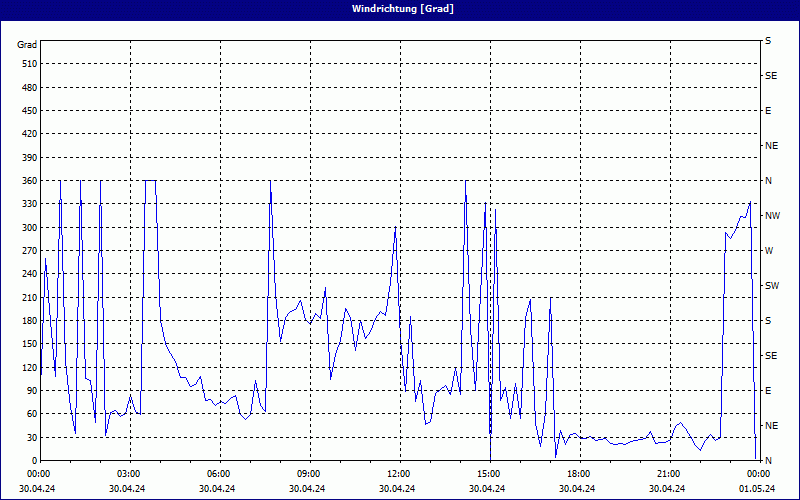
Task: Select the 06:00 time label on x-axis
Action: pyautogui.click(x=219, y=473)
